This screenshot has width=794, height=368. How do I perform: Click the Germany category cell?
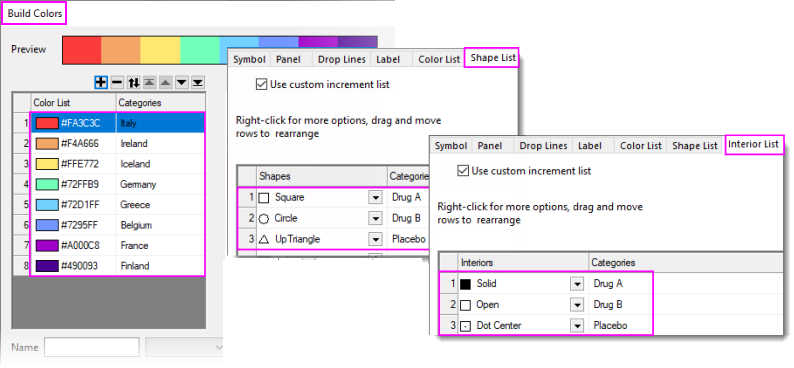[161, 185]
